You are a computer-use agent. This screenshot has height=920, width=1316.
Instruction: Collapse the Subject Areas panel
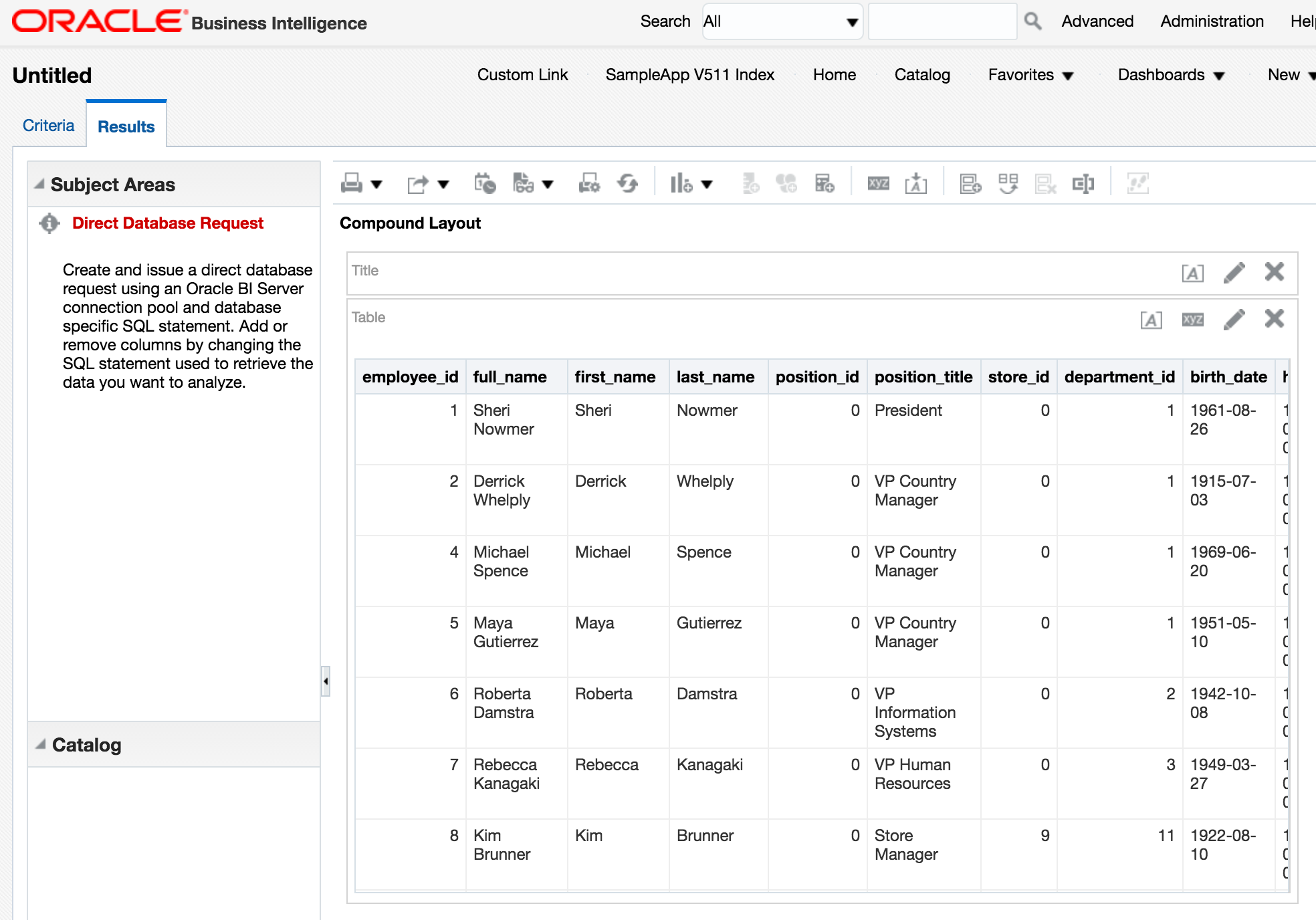coord(39,184)
